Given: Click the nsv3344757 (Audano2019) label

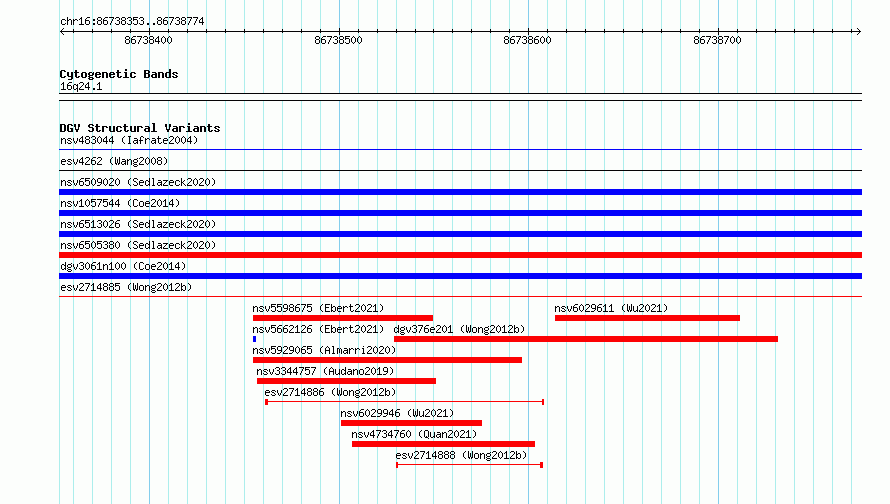Looking at the screenshot, I should [325, 371].
